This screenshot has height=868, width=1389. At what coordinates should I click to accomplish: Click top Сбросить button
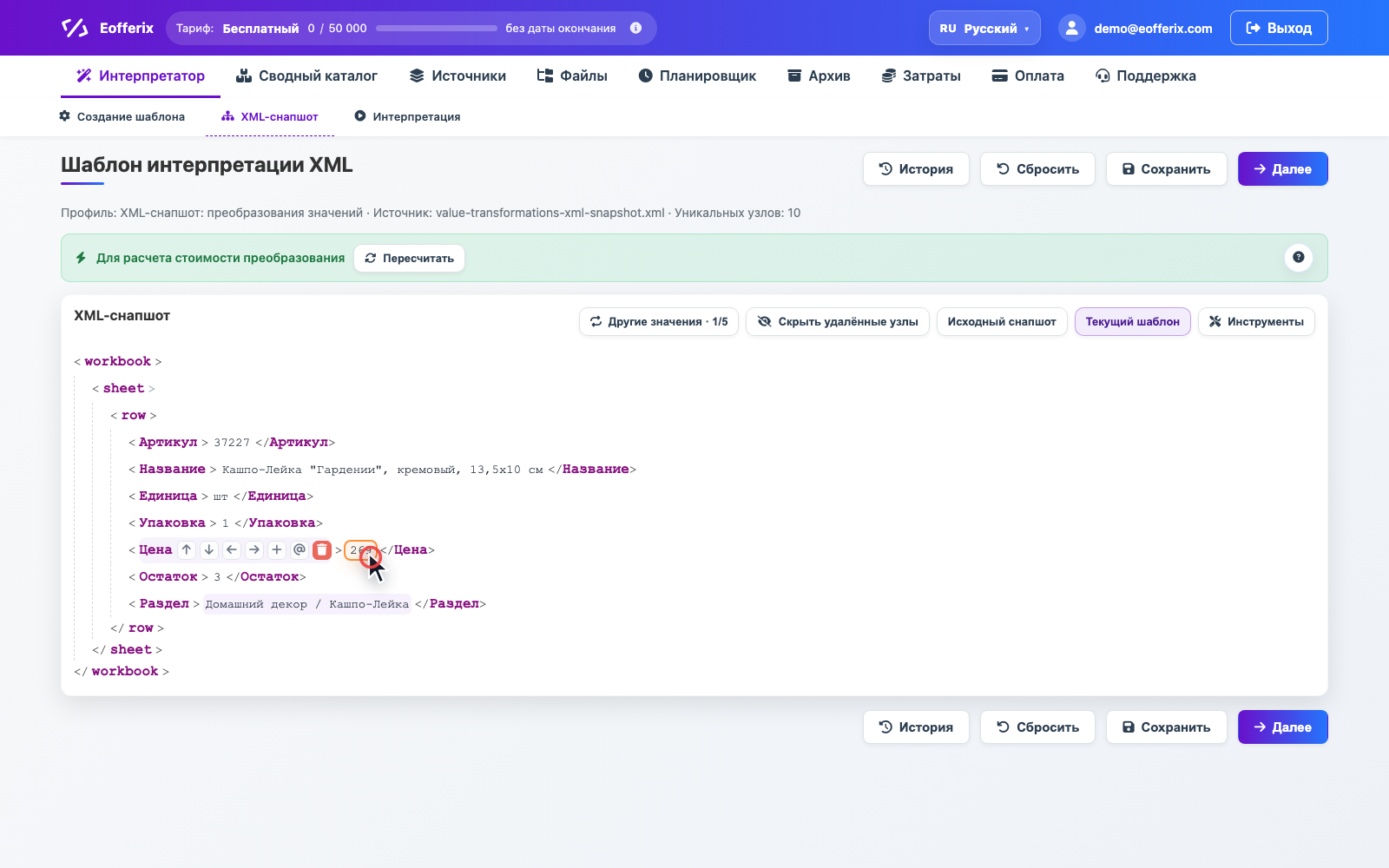[x=1037, y=169]
